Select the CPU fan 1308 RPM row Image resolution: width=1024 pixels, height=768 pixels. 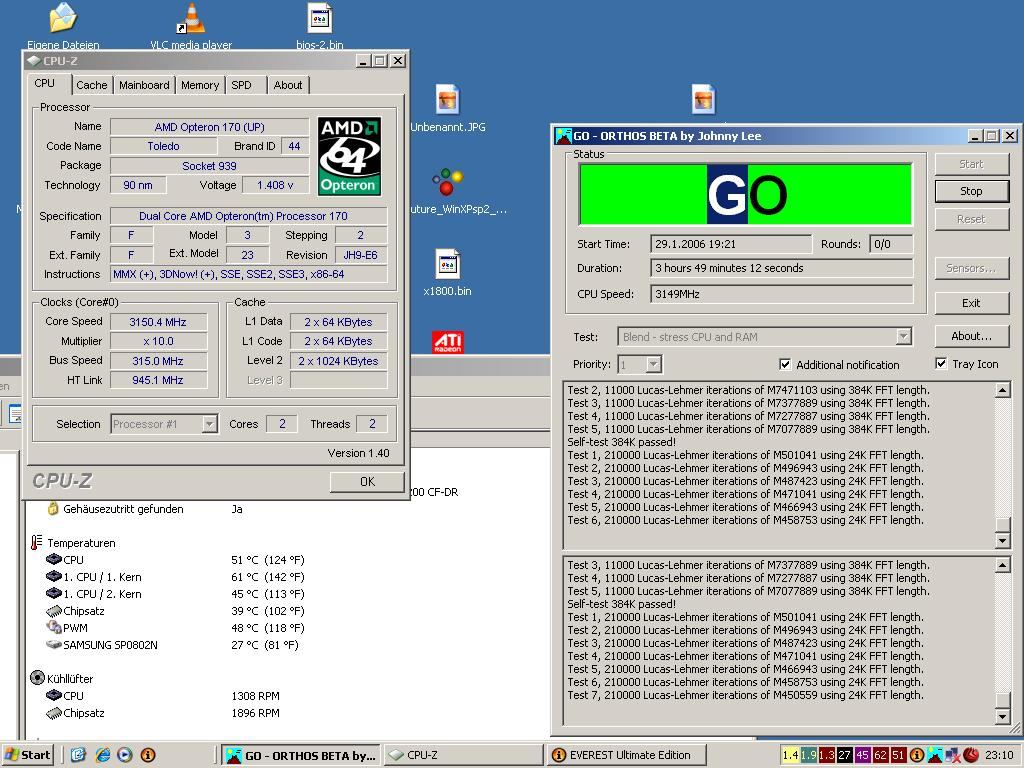pos(163,696)
